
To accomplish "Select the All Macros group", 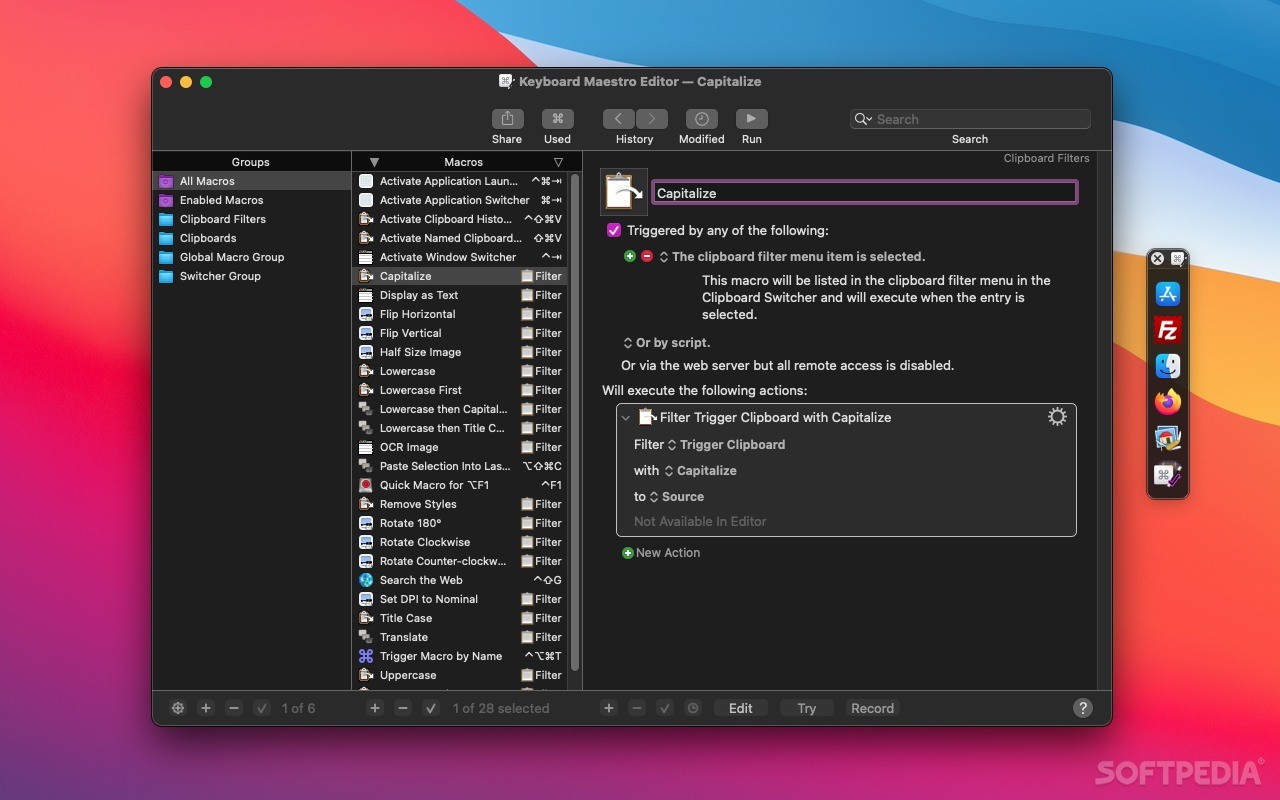I will pos(251,181).
